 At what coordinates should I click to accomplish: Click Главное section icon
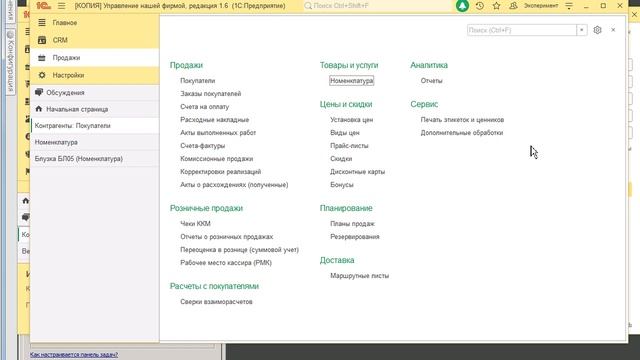pos(42,23)
